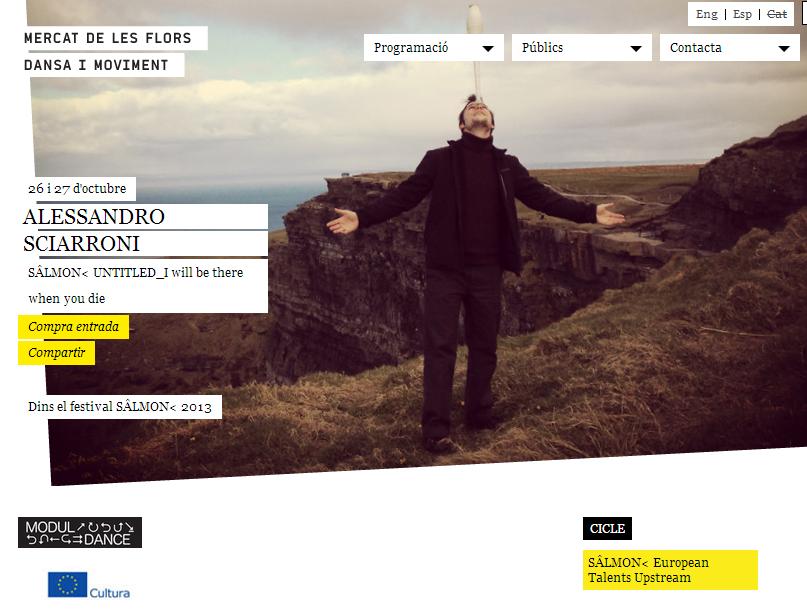Switch language to Eng
This screenshot has height=614, width=807.
[x=706, y=14]
